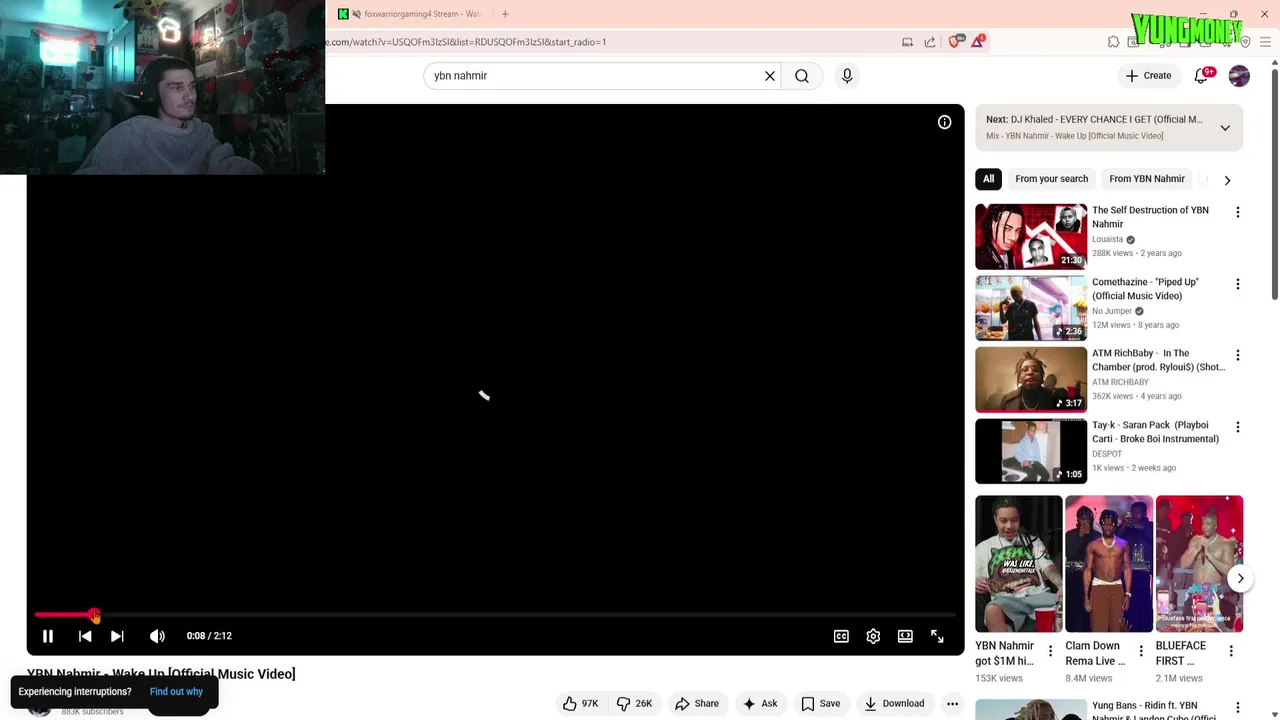Open the Tay-k 'Saran Pack' thumbnail
This screenshot has height=720, width=1280.
pyautogui.click(x=1031, y=452)
